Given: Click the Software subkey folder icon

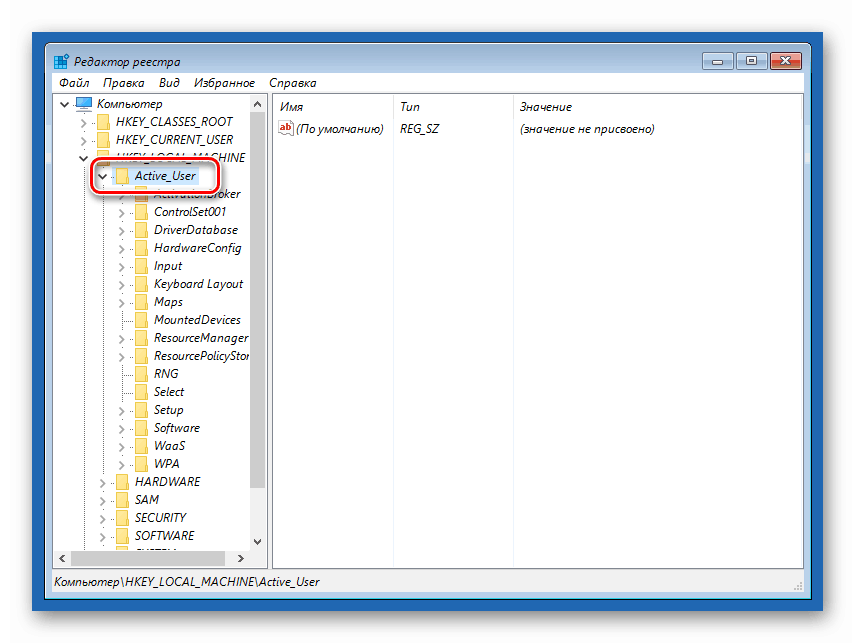Looking at the screenshot, I should 141,428.
